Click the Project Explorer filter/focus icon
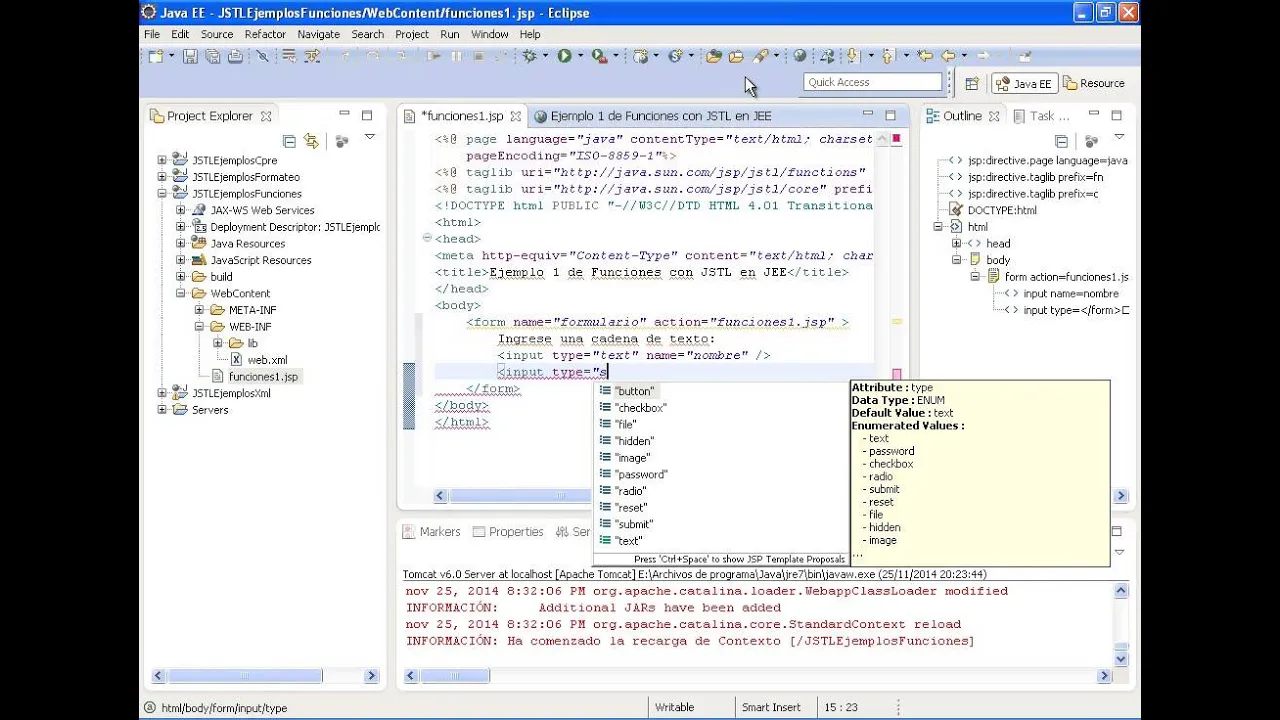 coord(341,141)
